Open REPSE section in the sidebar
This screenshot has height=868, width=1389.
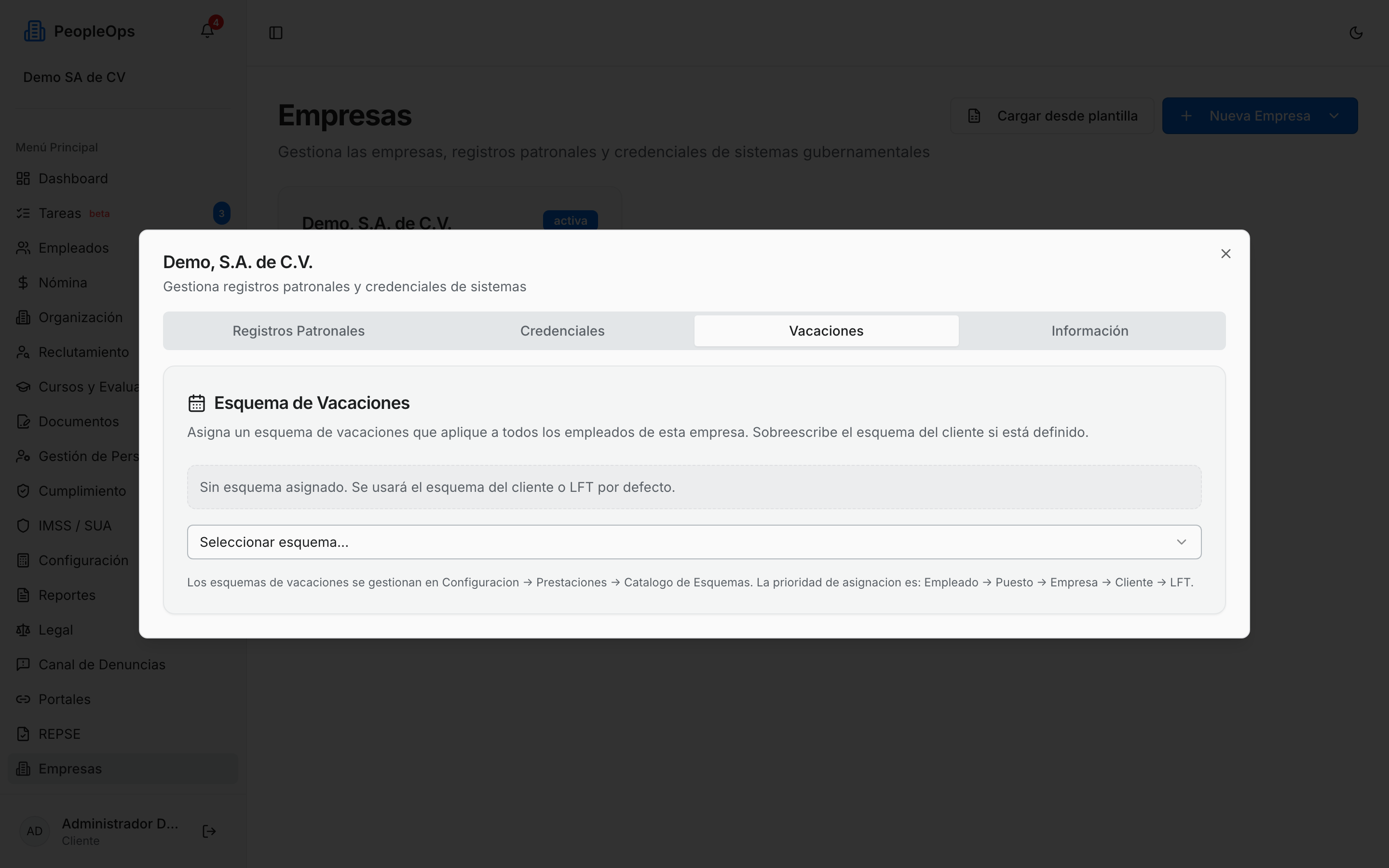coord(122,734)
